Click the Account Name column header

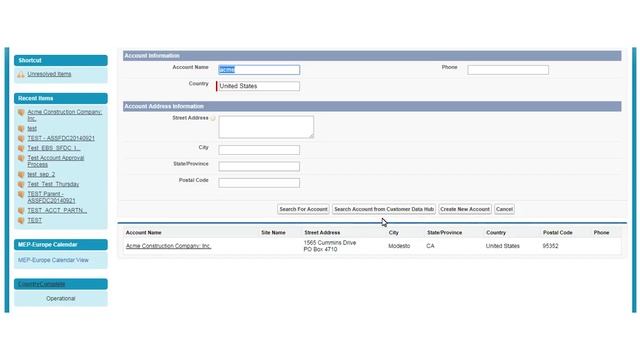[143, 233]
